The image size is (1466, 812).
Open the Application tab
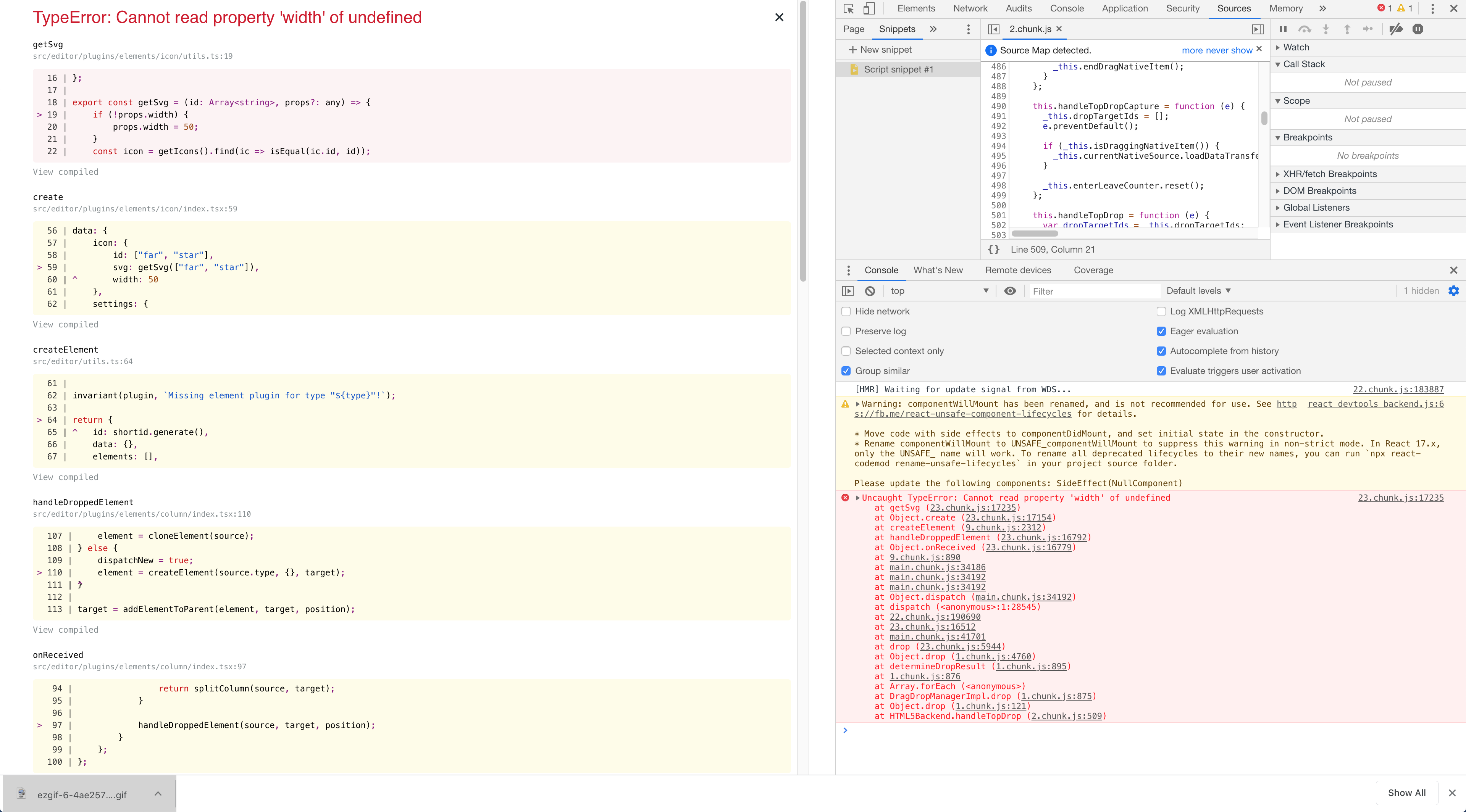pos(1125,8)
